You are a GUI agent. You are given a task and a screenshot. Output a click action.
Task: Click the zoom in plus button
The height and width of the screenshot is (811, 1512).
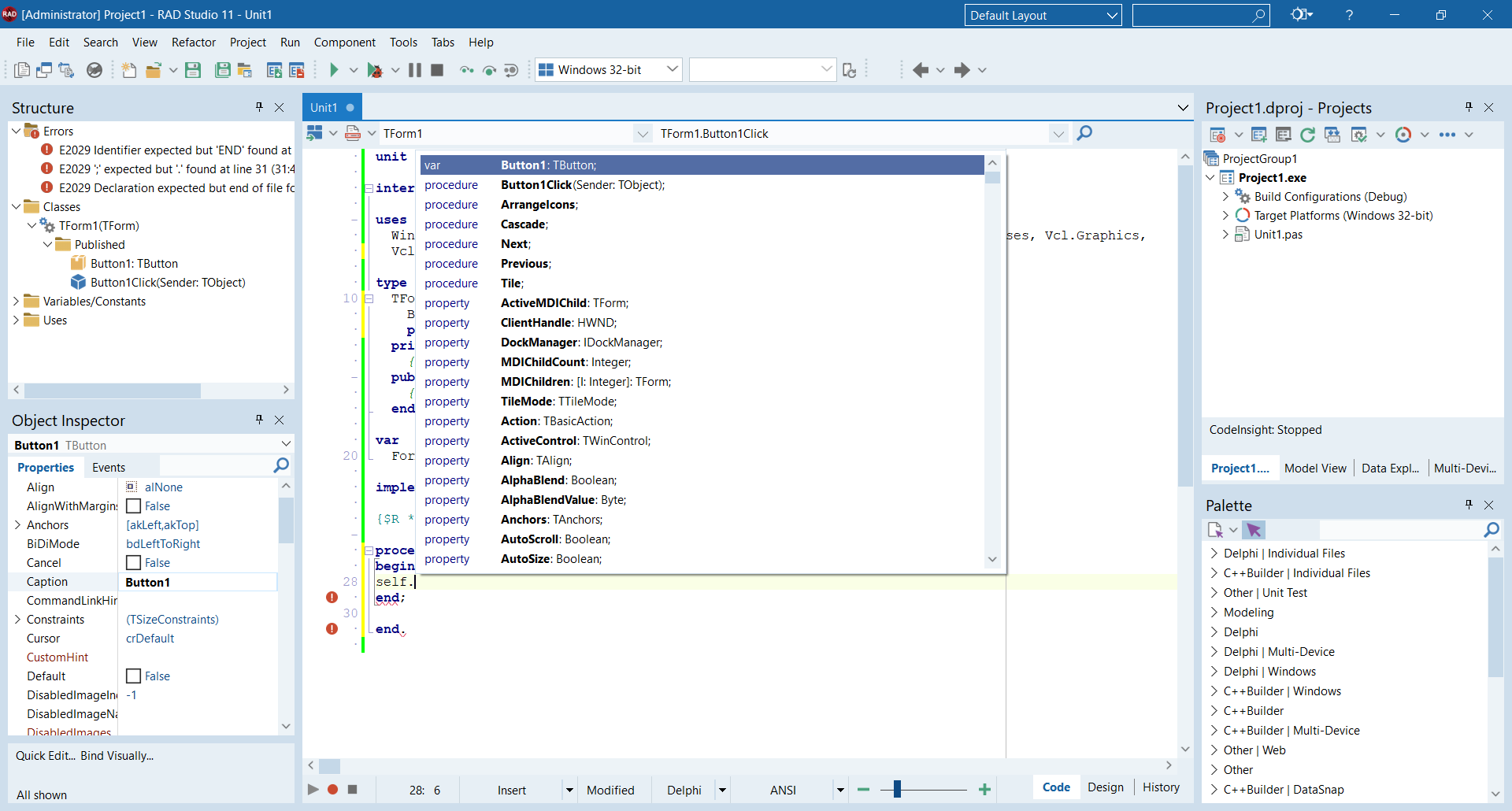[x=984, y=790]
